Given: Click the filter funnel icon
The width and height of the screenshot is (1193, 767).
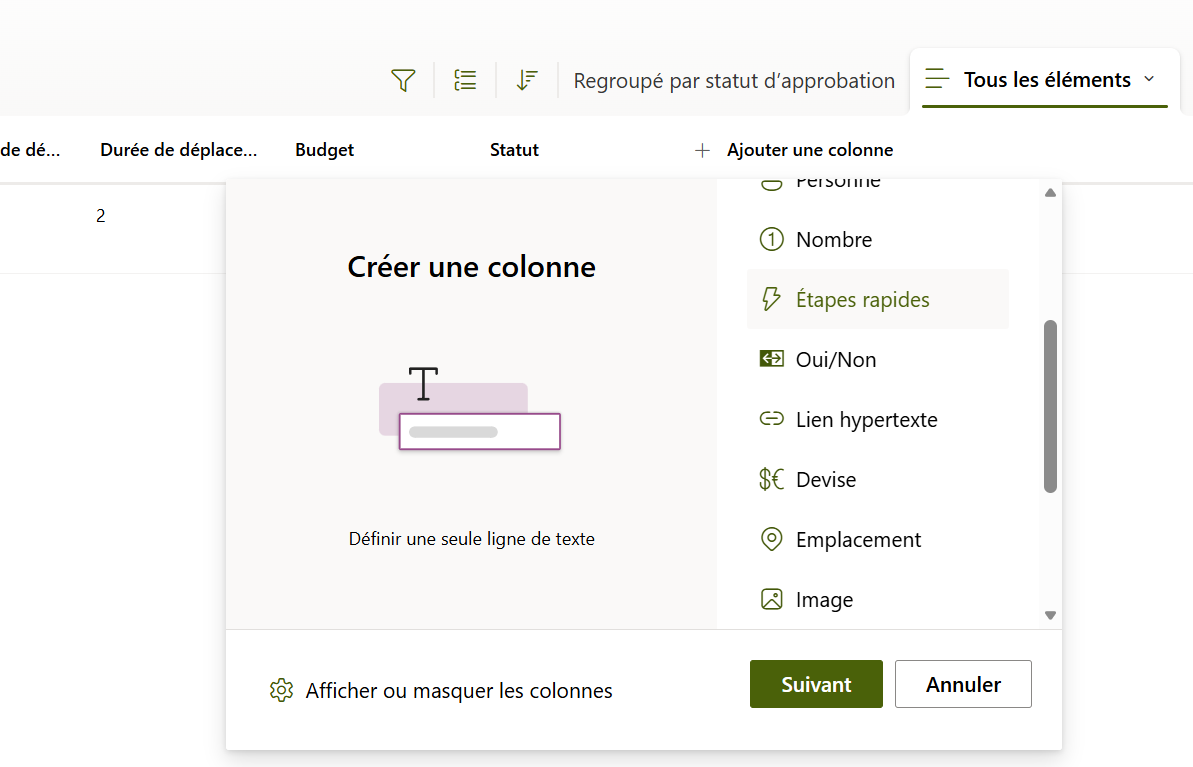Looking at the screenshot, I should pyautogui.click(x=403, y=81).
